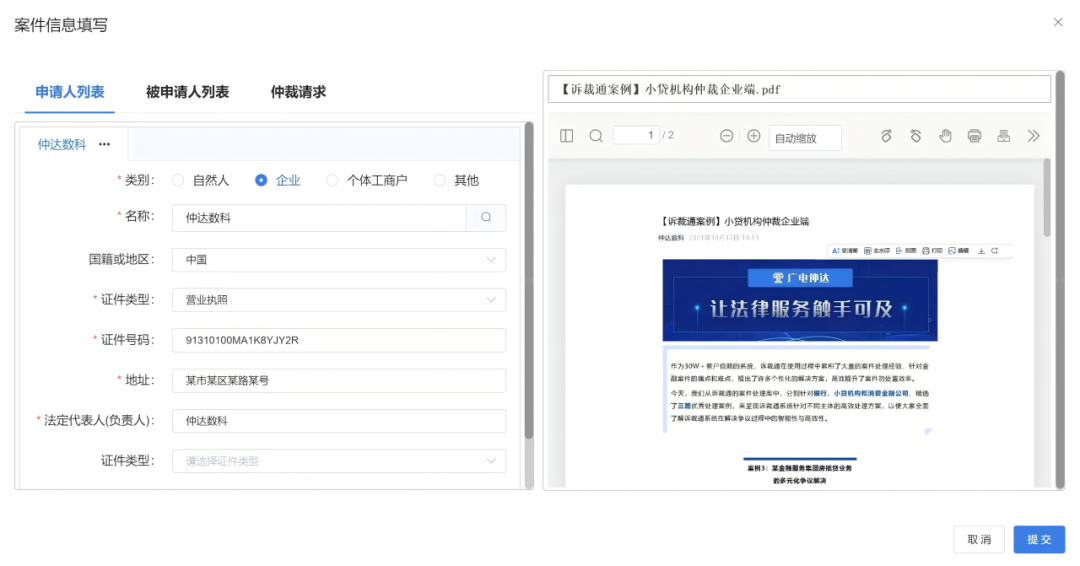Click the 法定代表人 input field
The height and width of the screenshot is (566, 1080).
[x=339, y=421]
